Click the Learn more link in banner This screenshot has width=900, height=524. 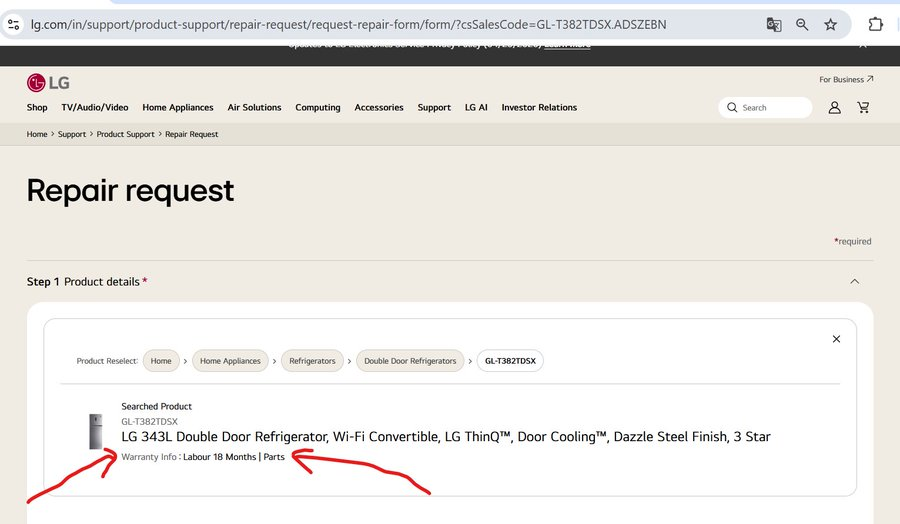567,45
